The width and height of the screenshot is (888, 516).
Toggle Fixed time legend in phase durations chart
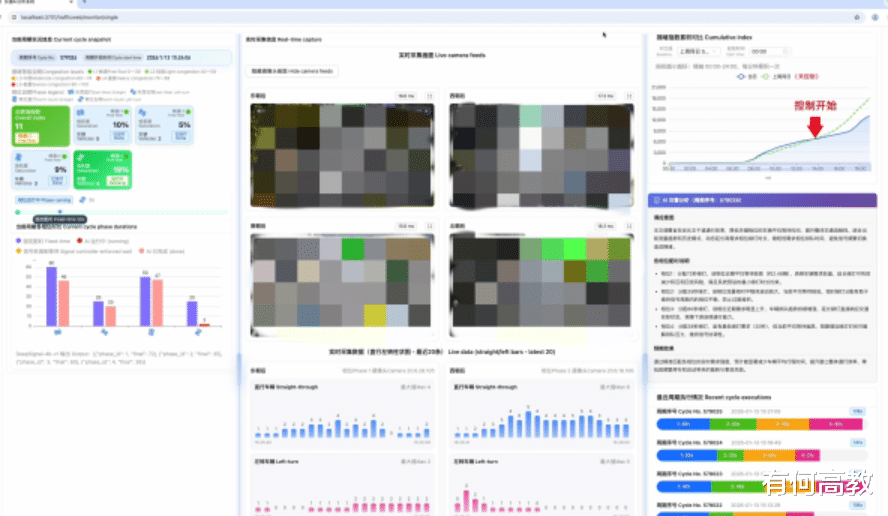click(43, 241)
